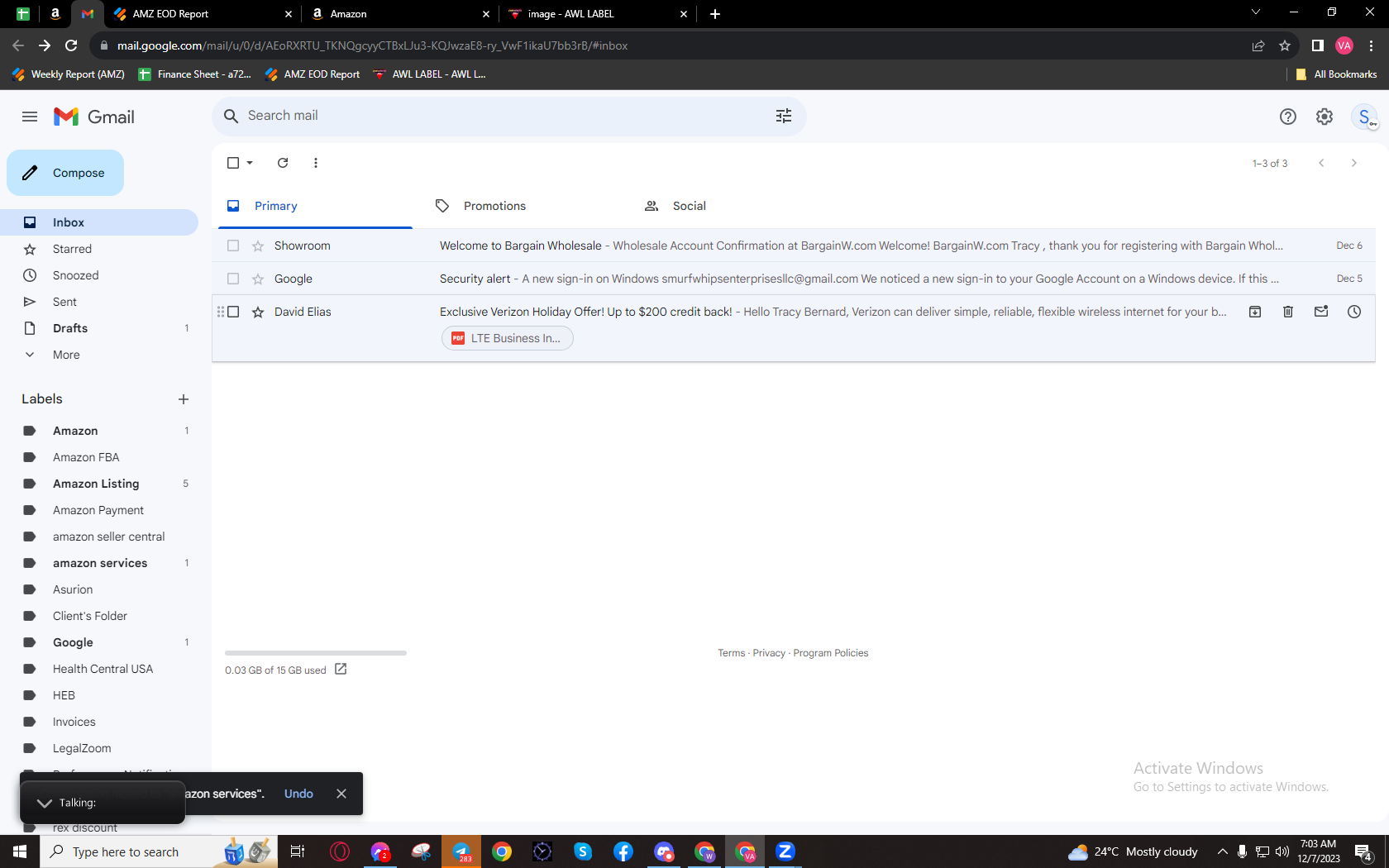Switch to the Amazon browser tab
1389x868 pixels.
tap(401, 14)
